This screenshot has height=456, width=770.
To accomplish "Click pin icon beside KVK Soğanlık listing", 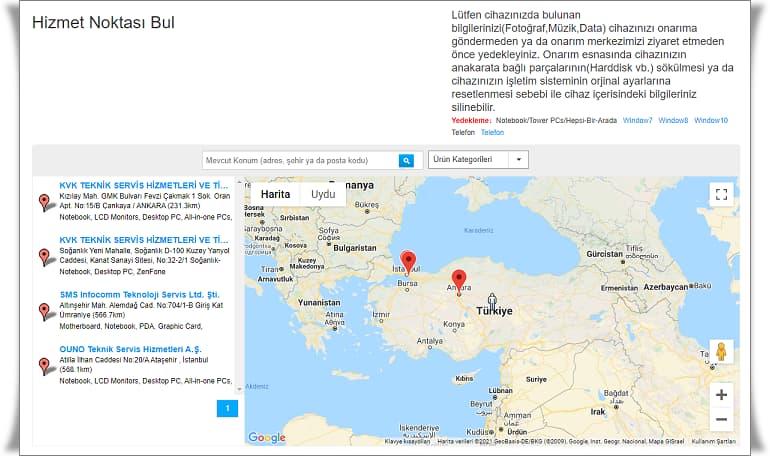I will 45,257.
